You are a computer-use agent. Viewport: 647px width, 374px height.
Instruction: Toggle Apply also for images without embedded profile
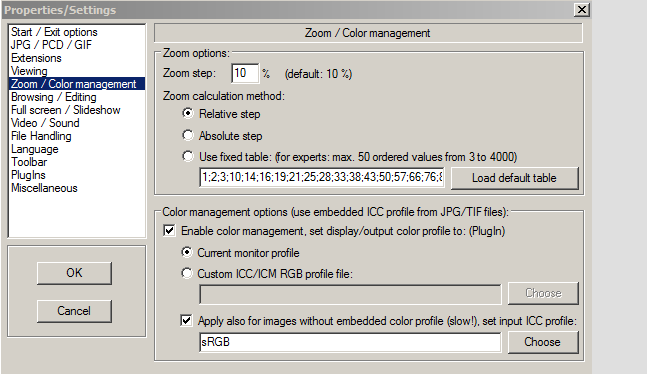pos(186,320)
